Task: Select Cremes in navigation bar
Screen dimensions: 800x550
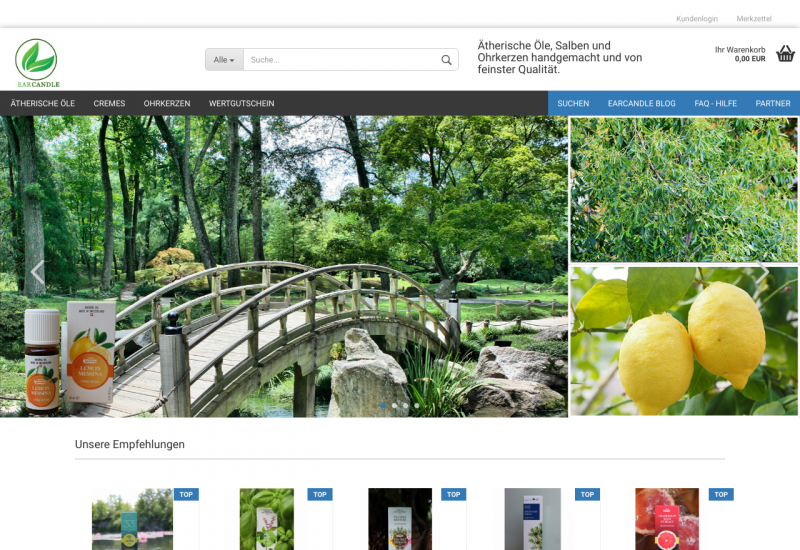Action: [x=109, y=103]
